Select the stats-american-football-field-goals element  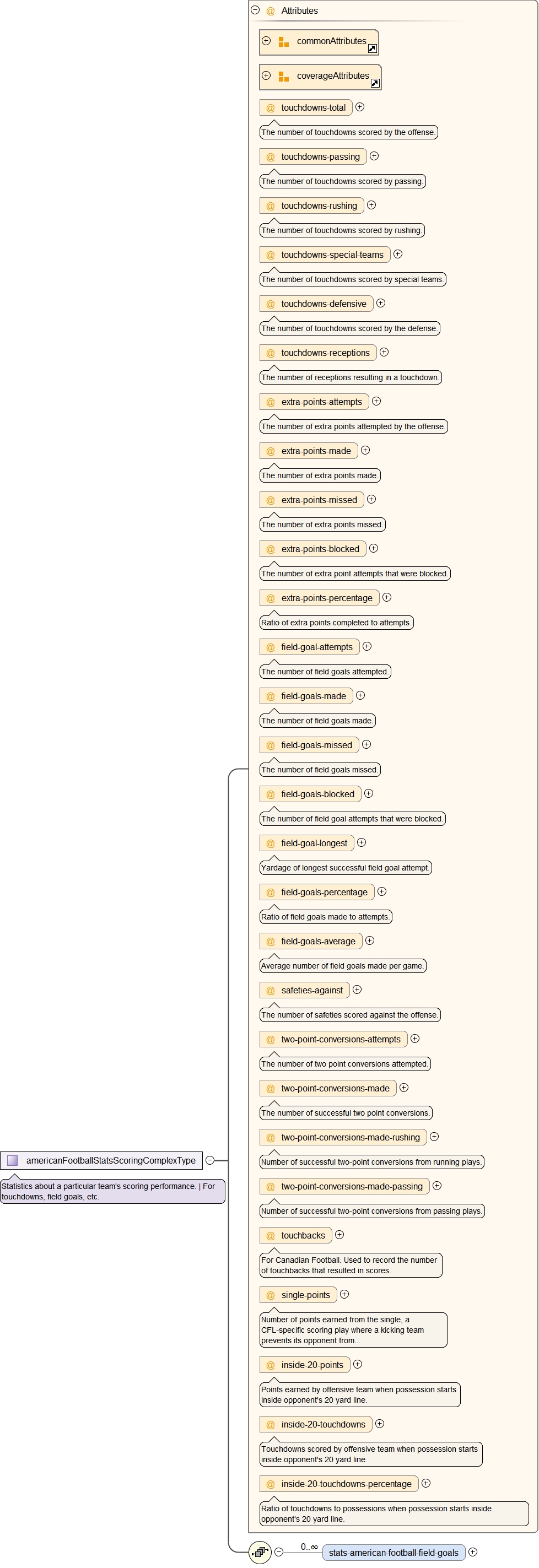pos(394,1552)
